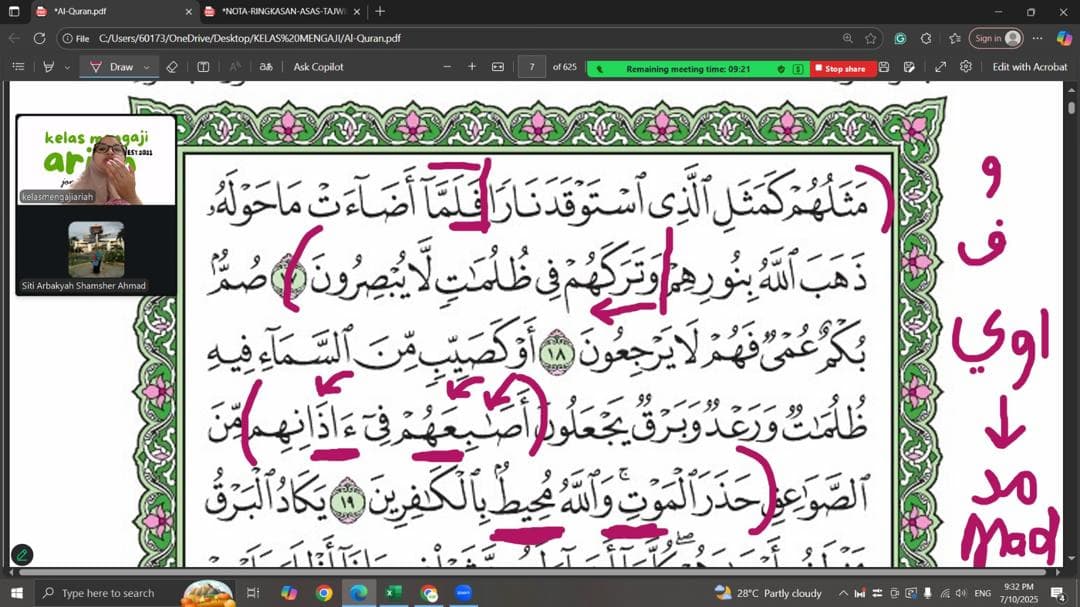Open the address bar Zoom magnifier icon
Viewport: 1080px width, 607px height.
click(848, 39)
